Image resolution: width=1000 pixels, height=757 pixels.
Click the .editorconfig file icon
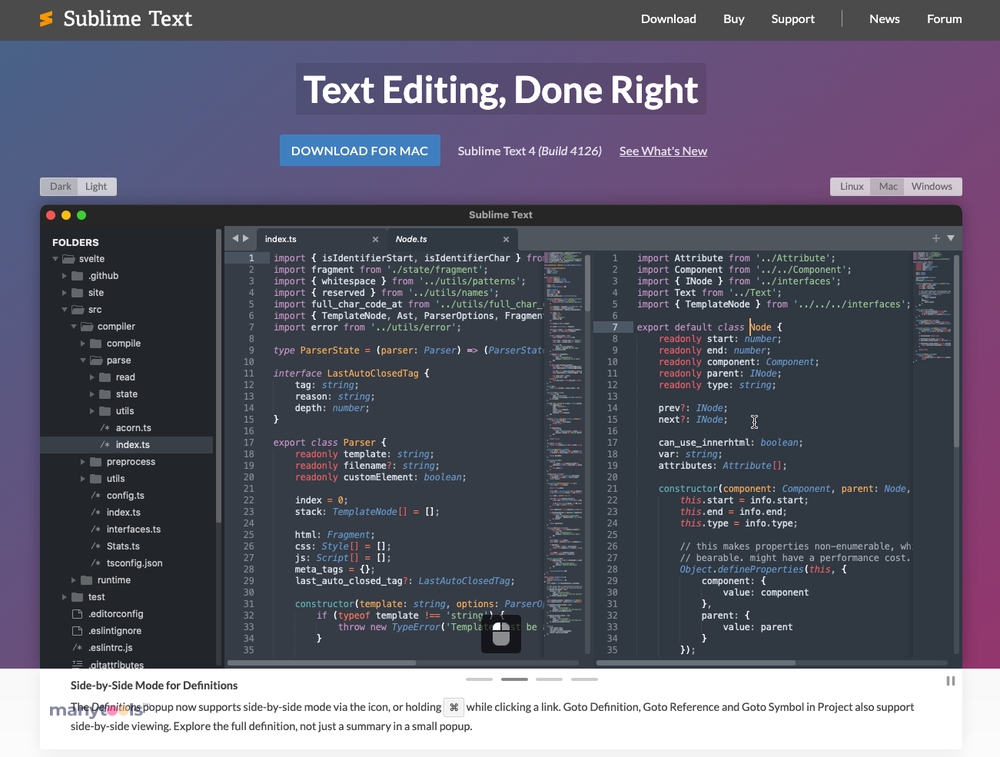pyautogui.click(x=77, y=614)
